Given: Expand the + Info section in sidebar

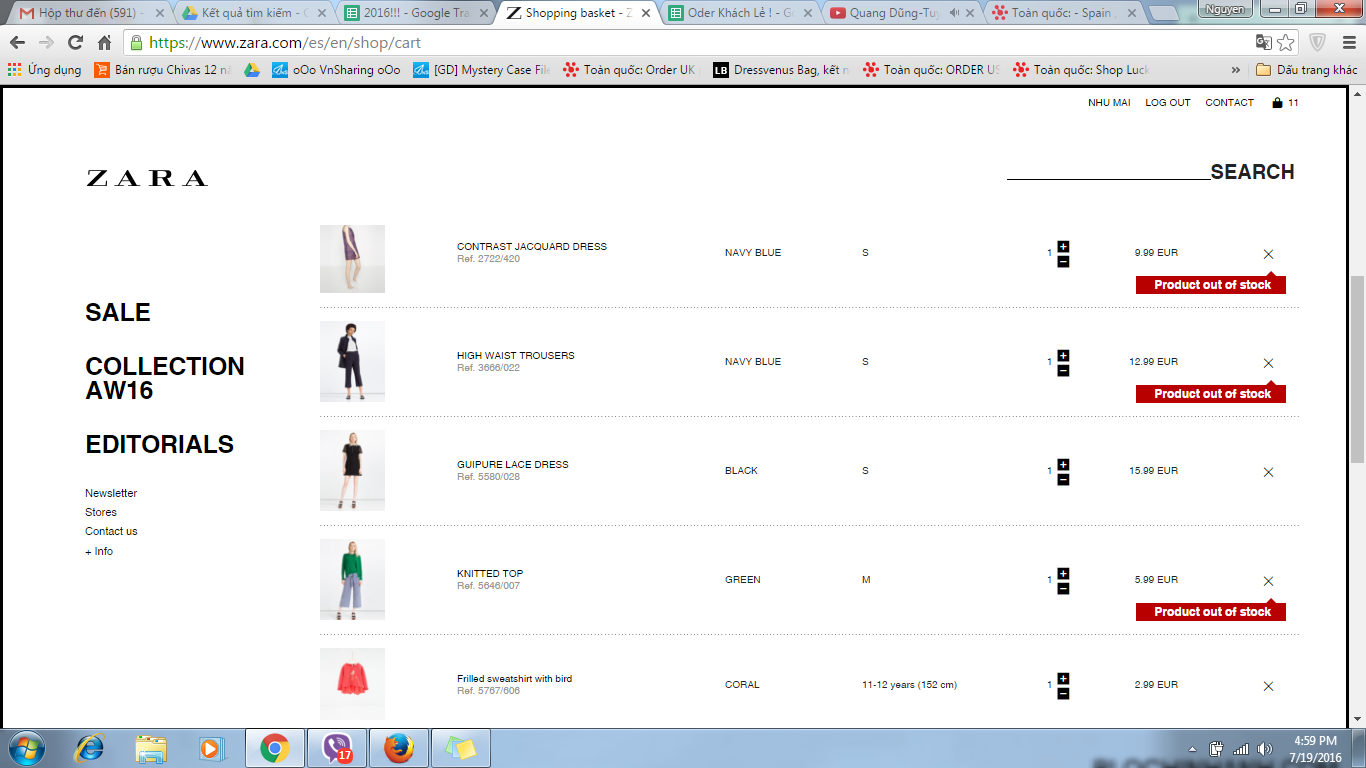Looking at the screenshot, I should pos(99,551).
